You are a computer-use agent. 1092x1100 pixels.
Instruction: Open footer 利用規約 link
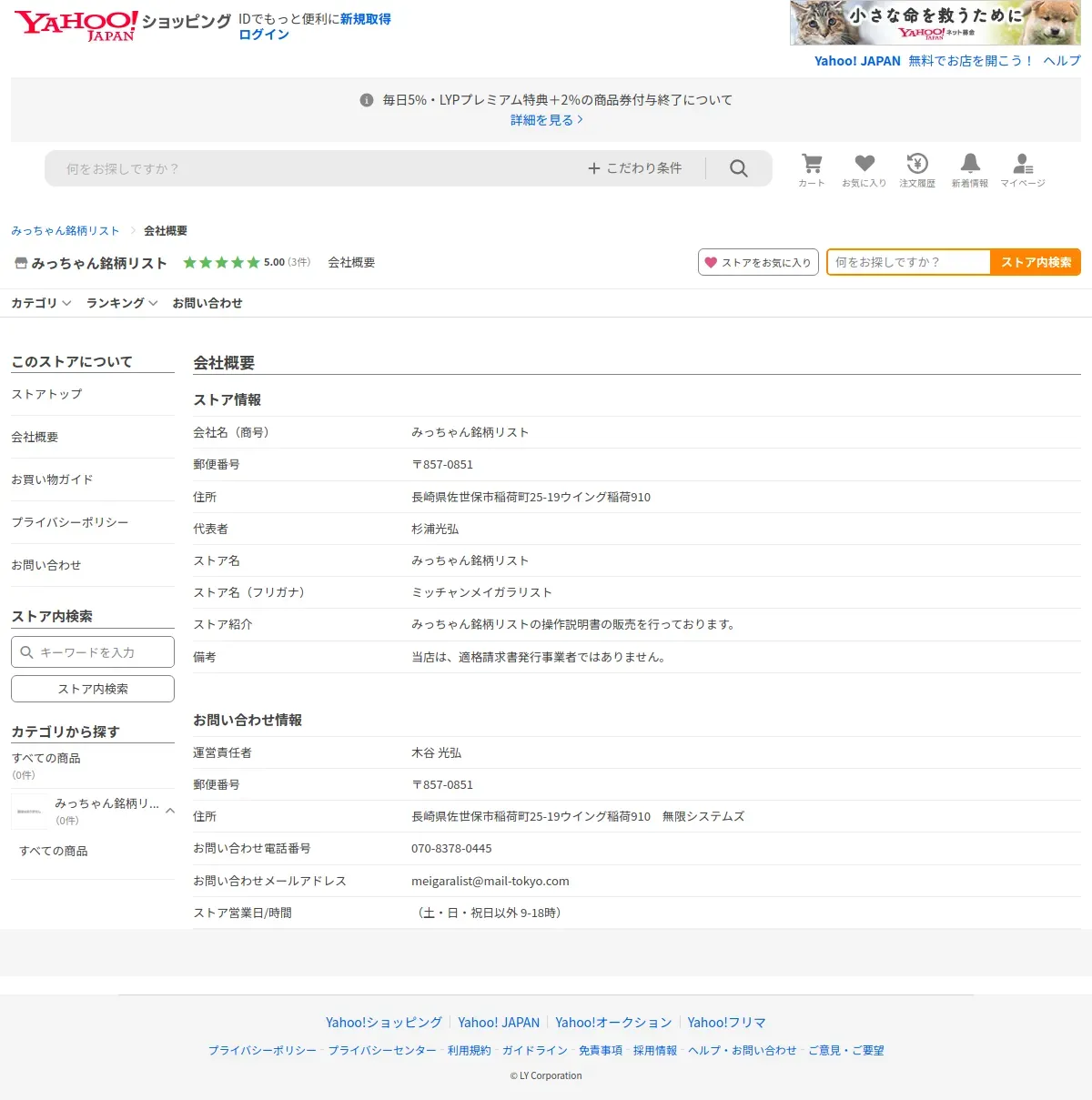(x=470, y=1050)
